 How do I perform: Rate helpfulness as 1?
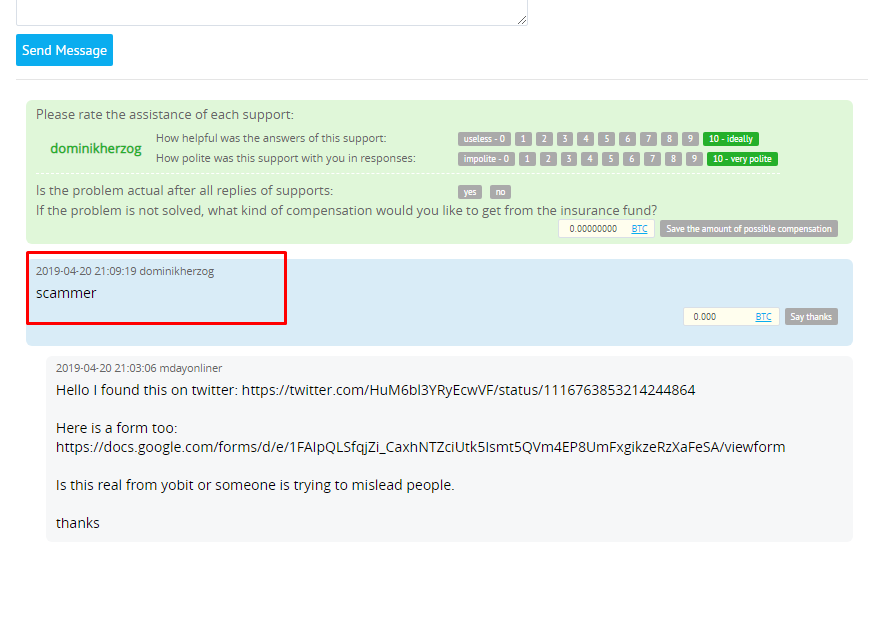point(523,139)
